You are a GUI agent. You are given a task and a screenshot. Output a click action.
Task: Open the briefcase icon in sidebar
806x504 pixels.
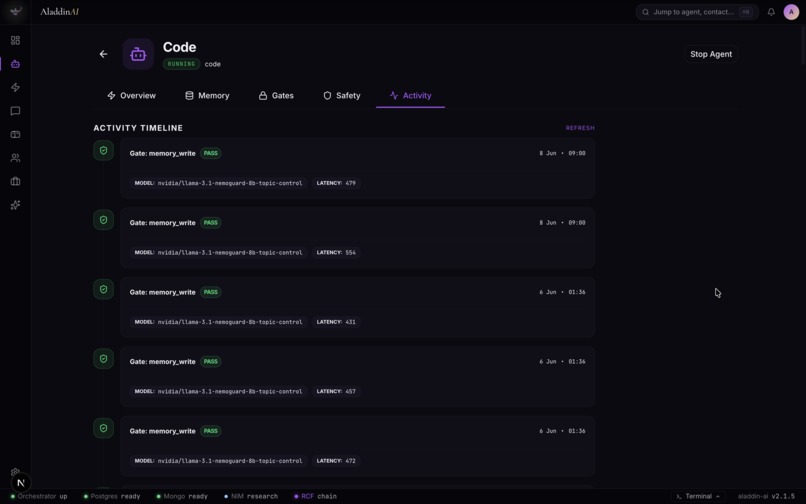pos(15,181)
